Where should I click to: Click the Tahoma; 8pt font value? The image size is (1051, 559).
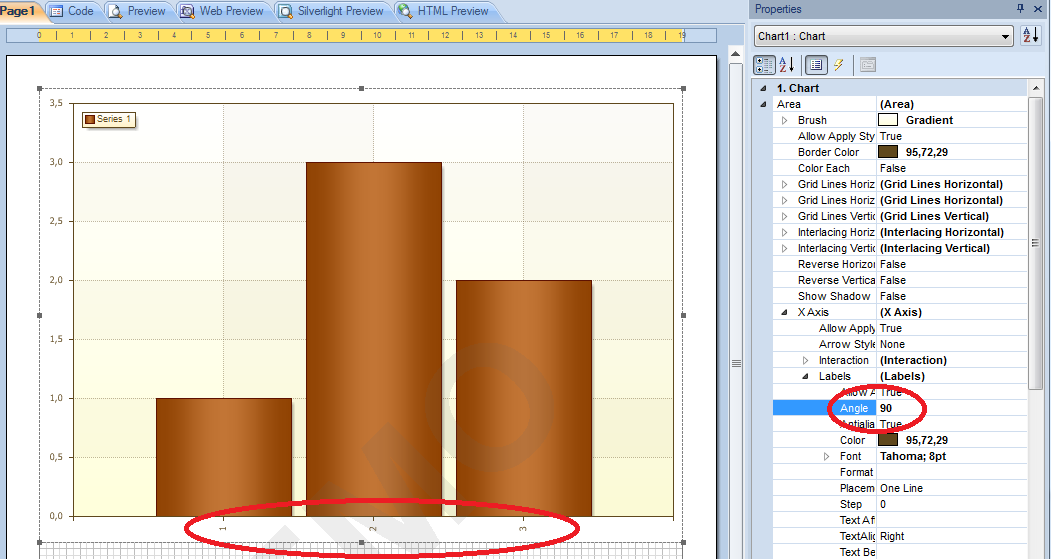913,456
